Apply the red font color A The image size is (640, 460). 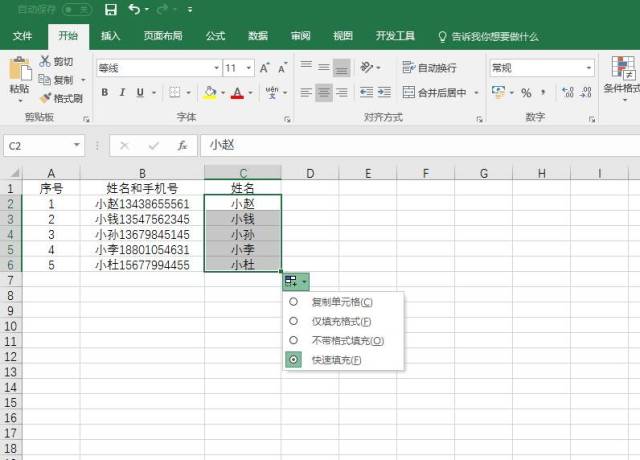[x=237, y=93]
